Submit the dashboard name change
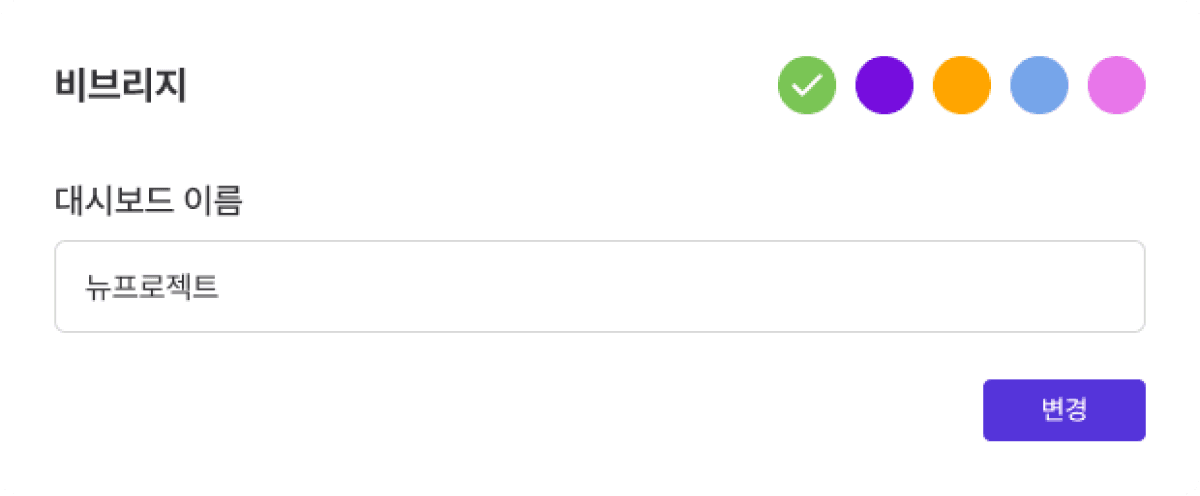1200x496 pixels. pos(1064,410)
